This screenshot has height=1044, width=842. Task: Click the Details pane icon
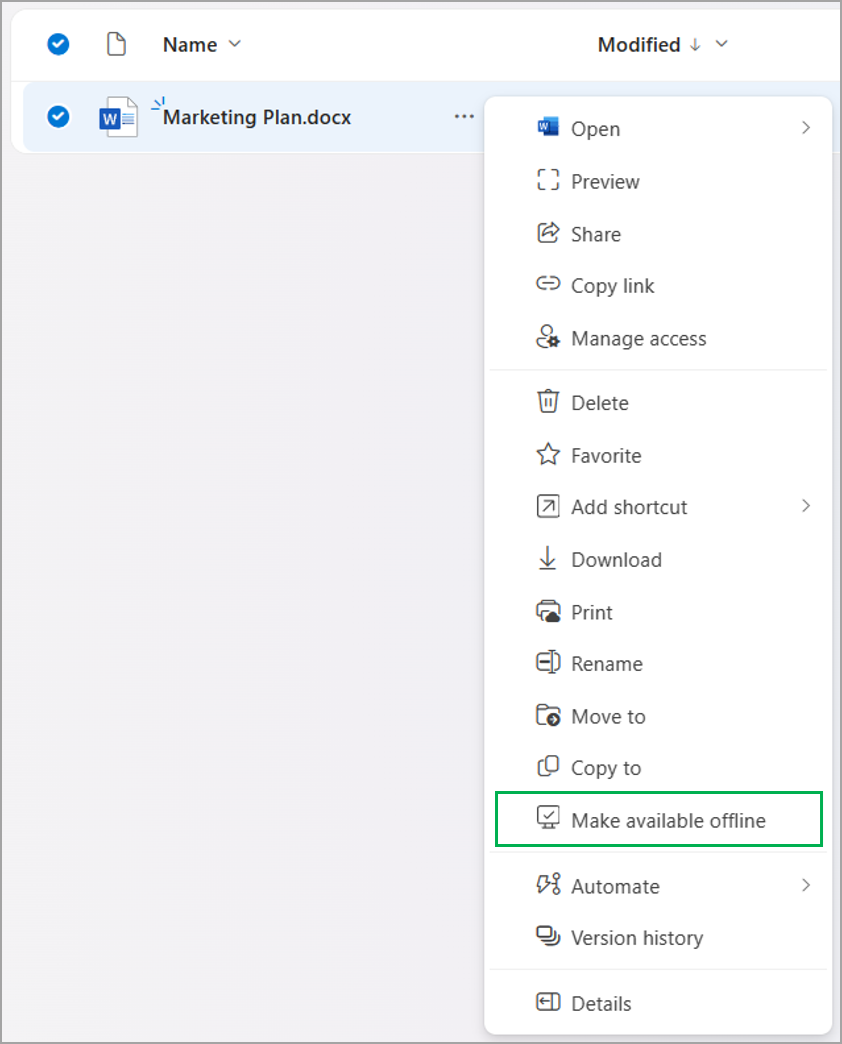(x=548, y=1001)
